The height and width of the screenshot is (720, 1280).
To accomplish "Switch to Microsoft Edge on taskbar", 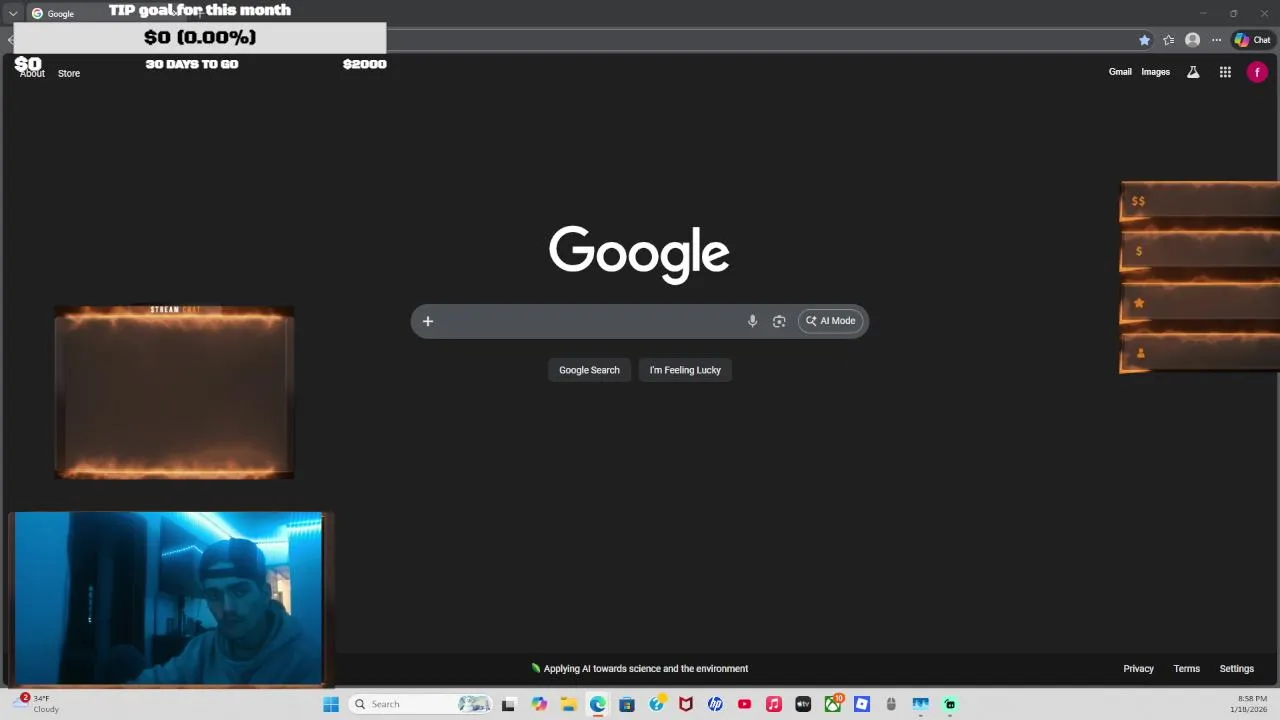I will pyautogui.click(x=597, y=704).
